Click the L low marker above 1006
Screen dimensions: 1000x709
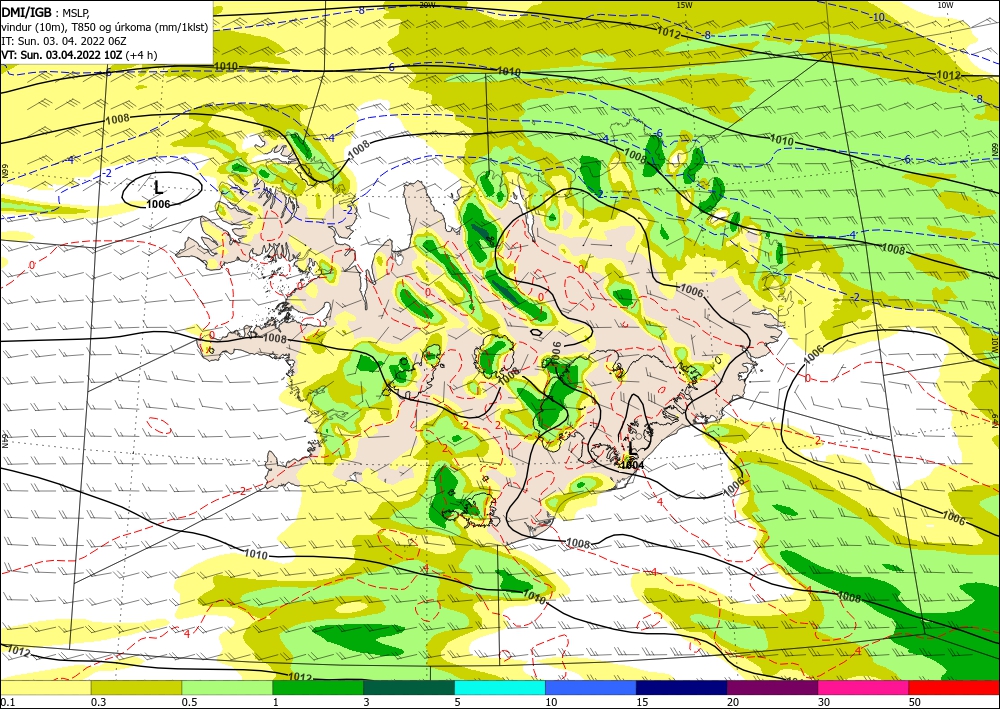pos(159,187)
